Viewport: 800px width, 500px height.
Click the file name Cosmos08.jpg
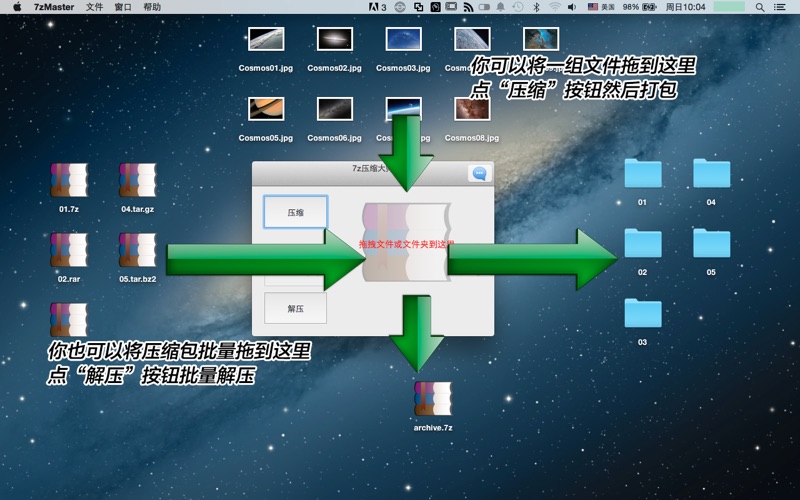[x=472, y=138]
